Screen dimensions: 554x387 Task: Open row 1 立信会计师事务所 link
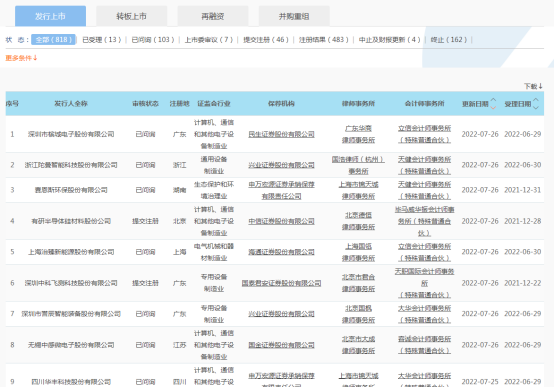424,134
